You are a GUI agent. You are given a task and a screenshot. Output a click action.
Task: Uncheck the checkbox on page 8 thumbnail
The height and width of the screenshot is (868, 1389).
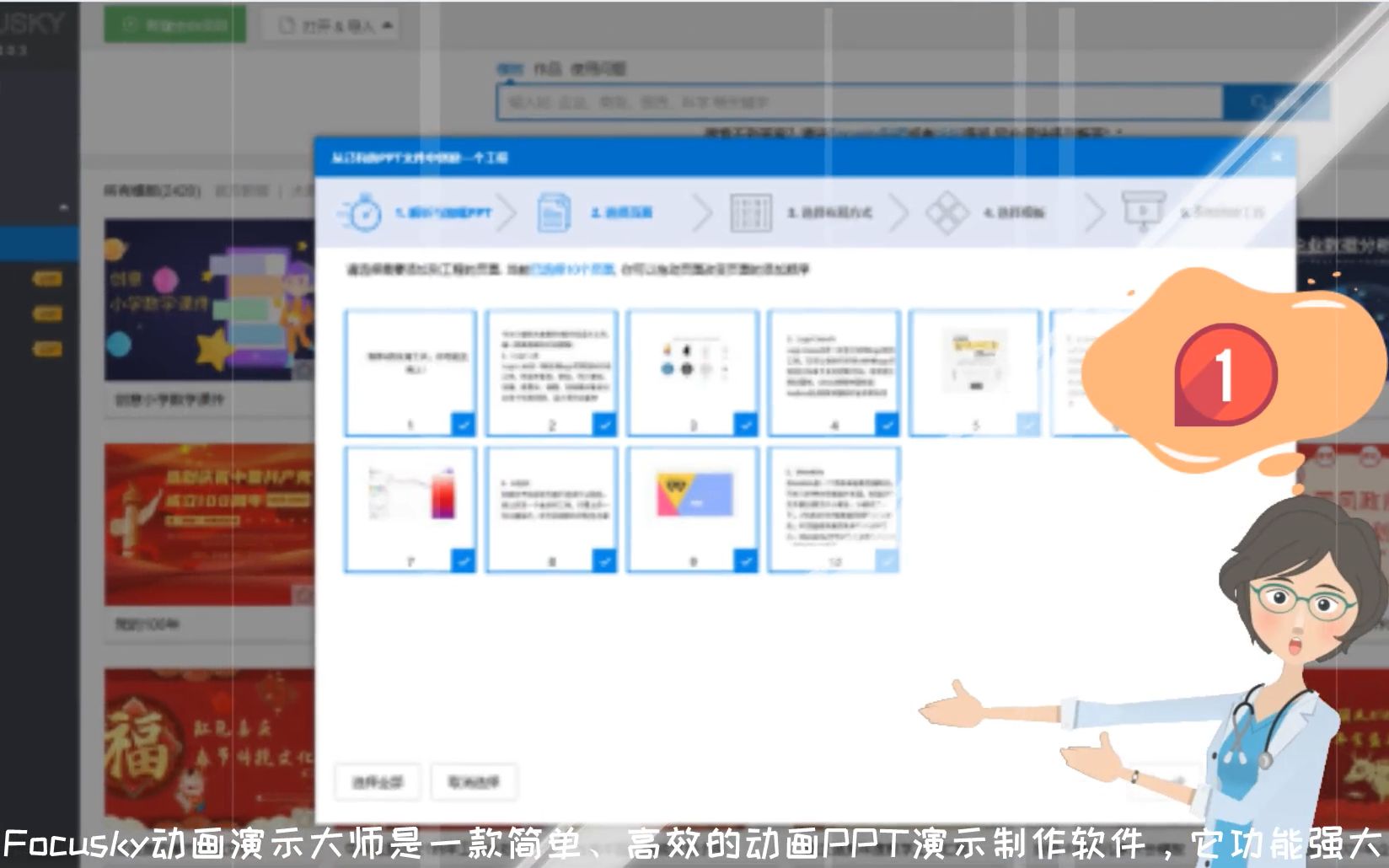[x=604, y=560]
